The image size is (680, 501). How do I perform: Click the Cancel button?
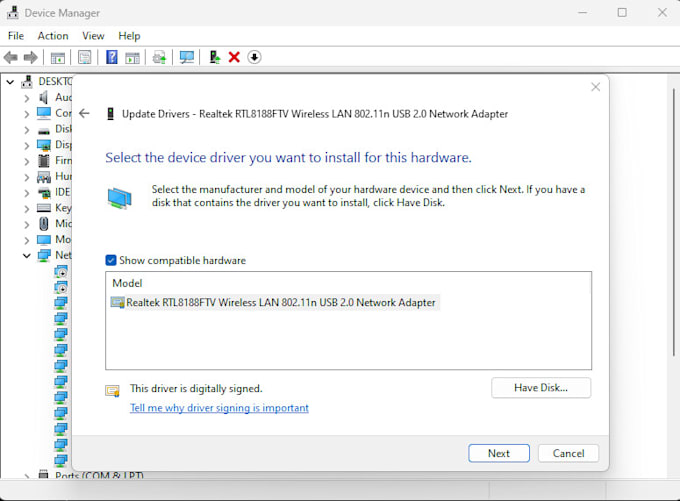[568, 453]
